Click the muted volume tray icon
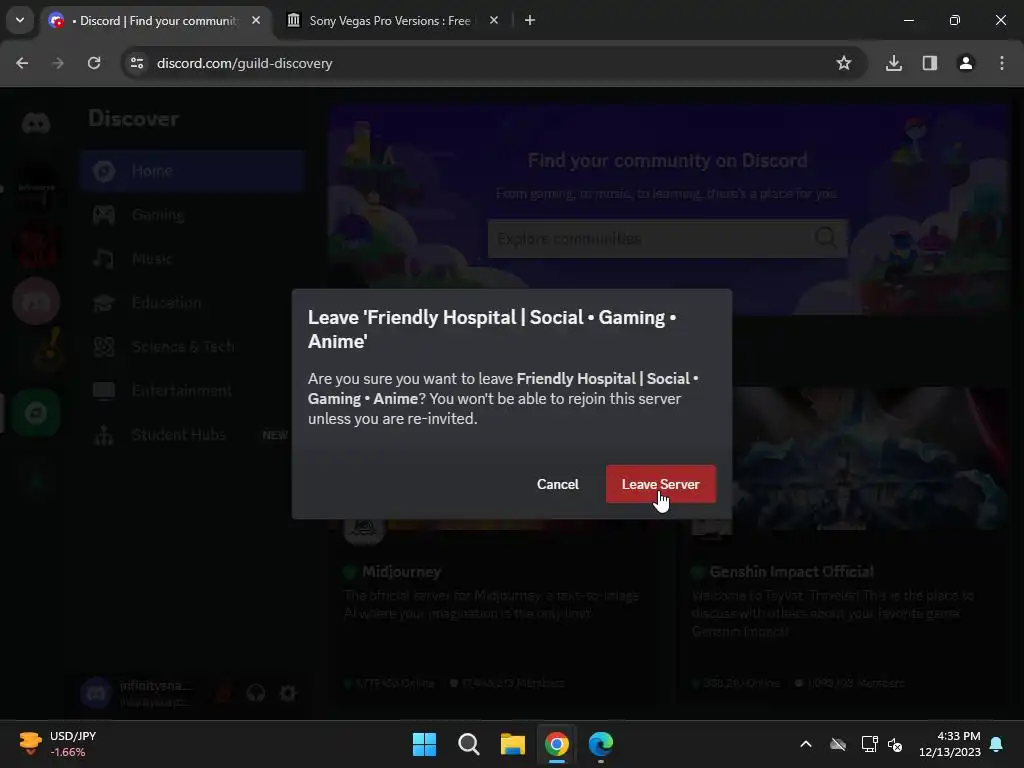Image resolution: width=1024 pixels, height=768 pixels. pyautogui.click(x=895, y=744)
